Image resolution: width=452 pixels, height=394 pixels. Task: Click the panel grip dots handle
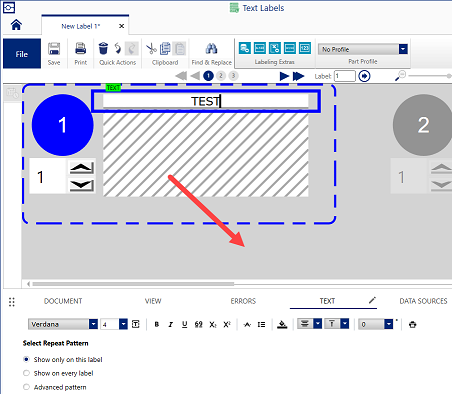[x=12, y=302]
